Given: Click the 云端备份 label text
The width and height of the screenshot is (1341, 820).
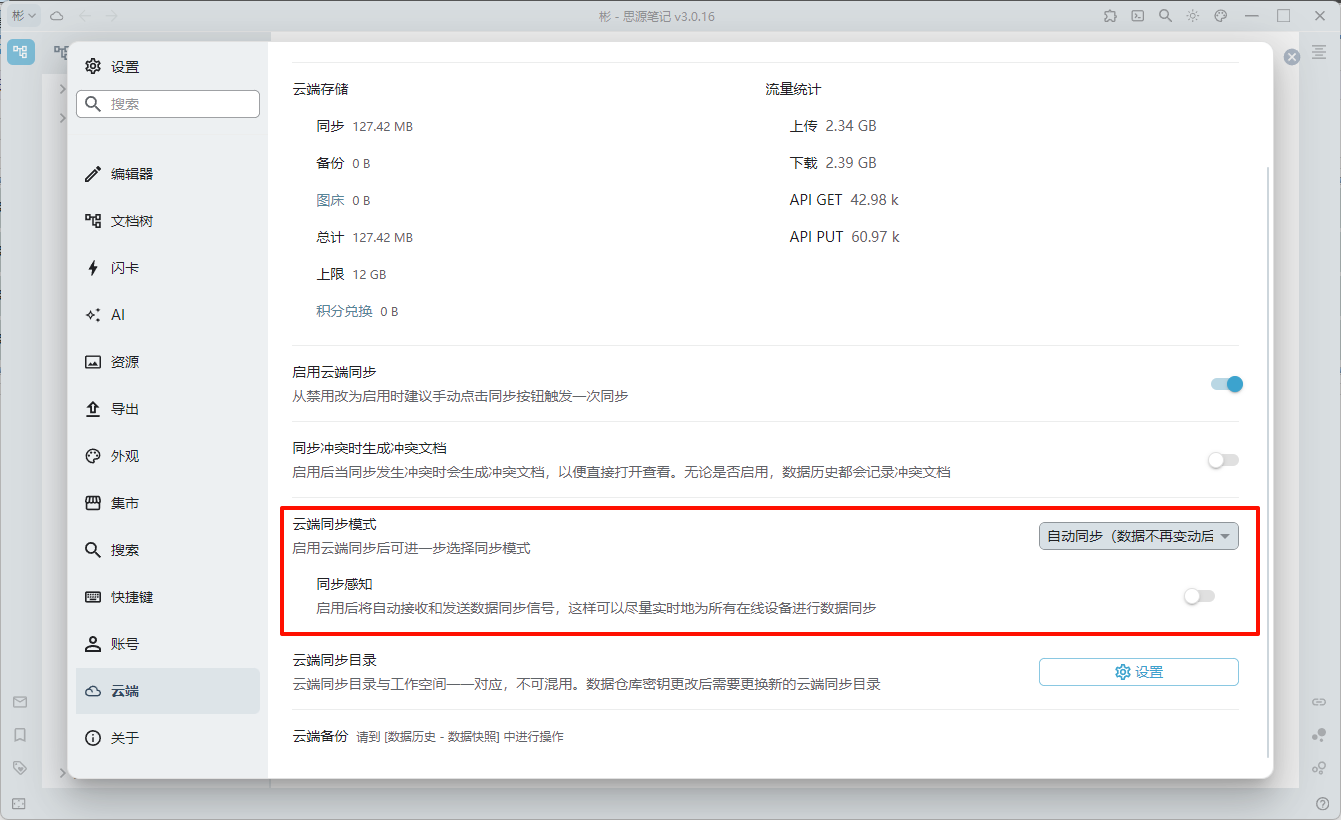Looking at the screenshot, I should tap(320, 736).
